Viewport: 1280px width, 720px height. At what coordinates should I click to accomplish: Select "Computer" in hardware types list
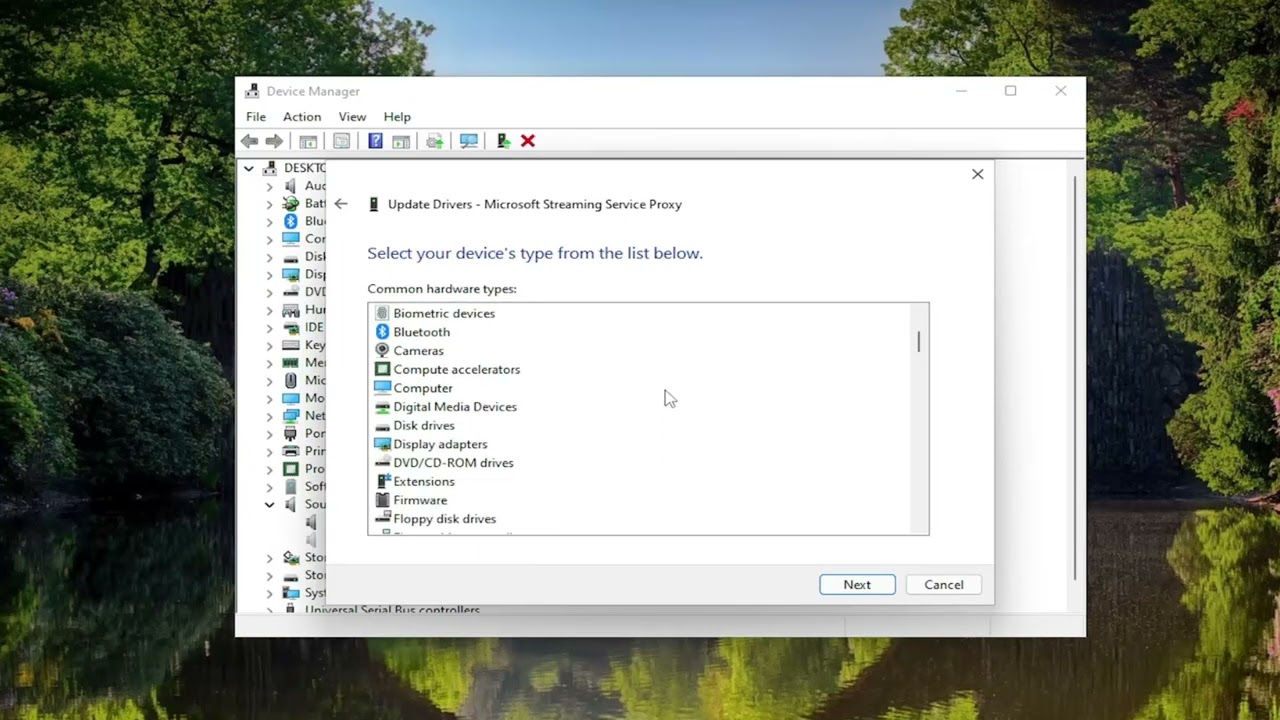(x=423, y=388)
